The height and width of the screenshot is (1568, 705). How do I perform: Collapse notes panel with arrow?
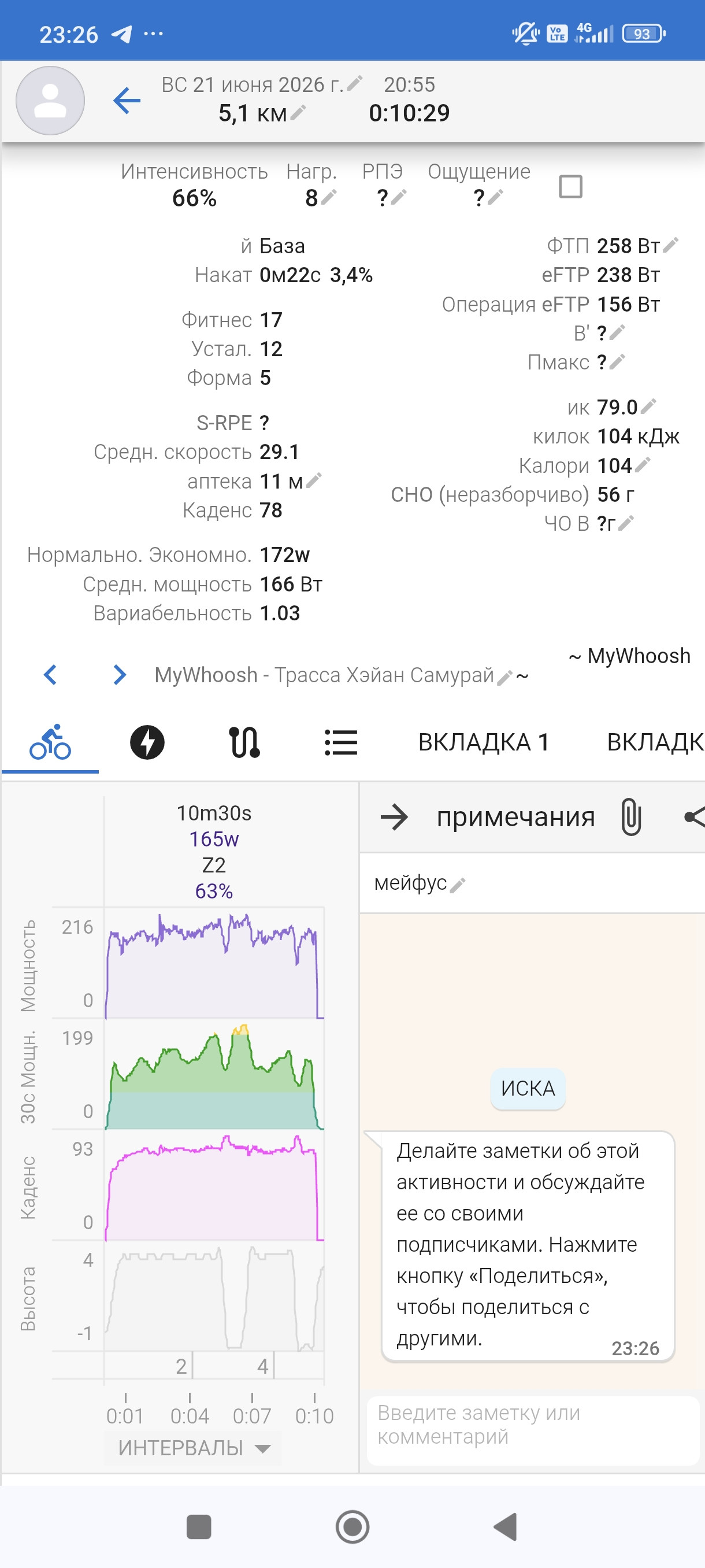[x=394, y=817]
